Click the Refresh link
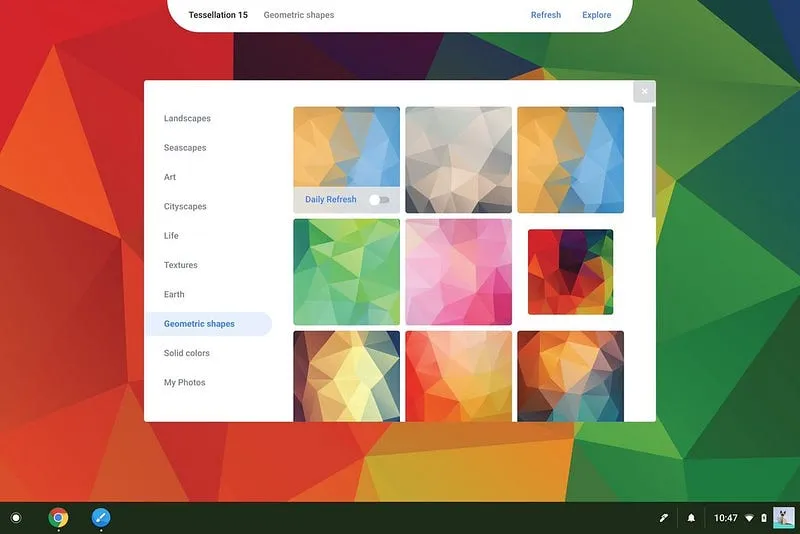The width and height of the screenshot is (800, 534). coord(545,15)
